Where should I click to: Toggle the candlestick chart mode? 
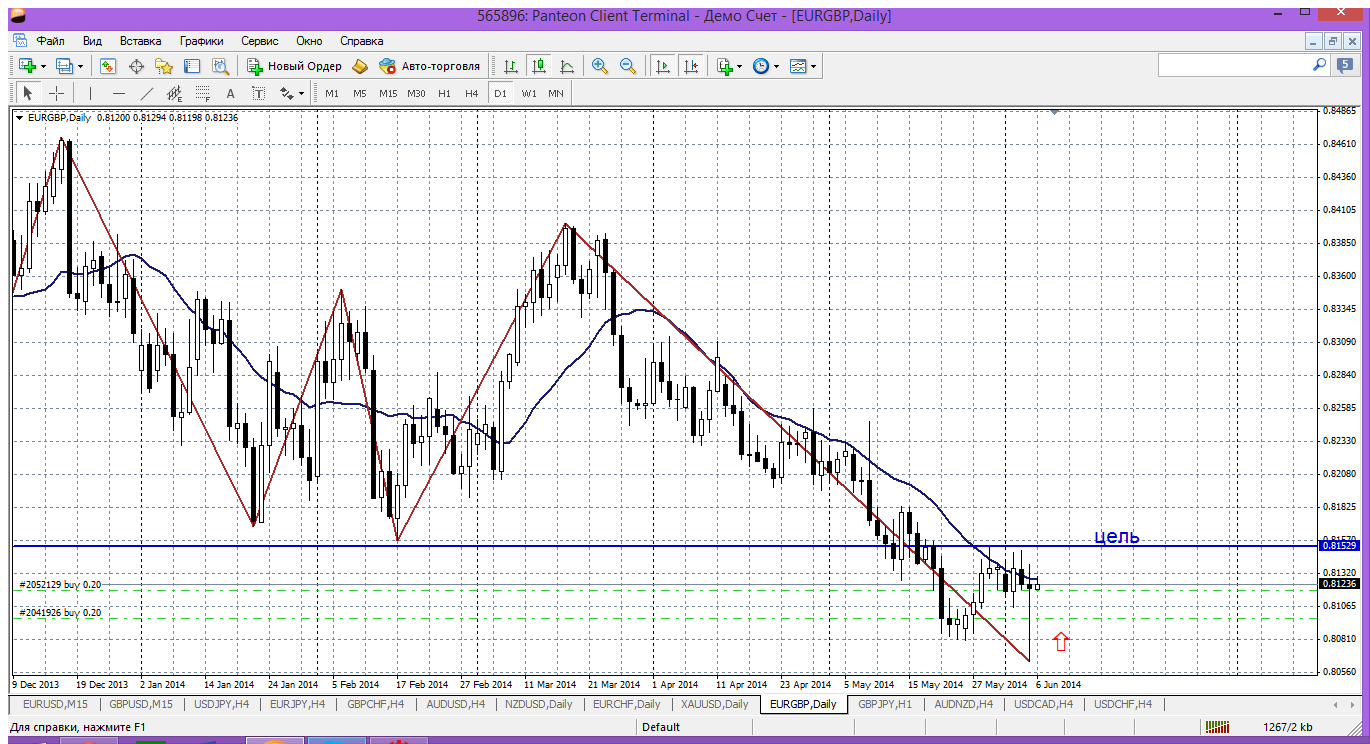[539, 66]
